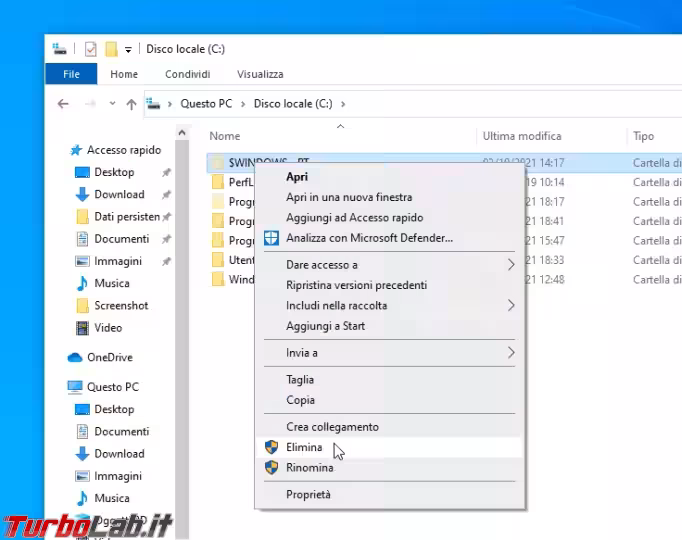Click 'Questo PC' in the address bar
The height and width of the screenshot is (540, 682).
tap(205, 103)
